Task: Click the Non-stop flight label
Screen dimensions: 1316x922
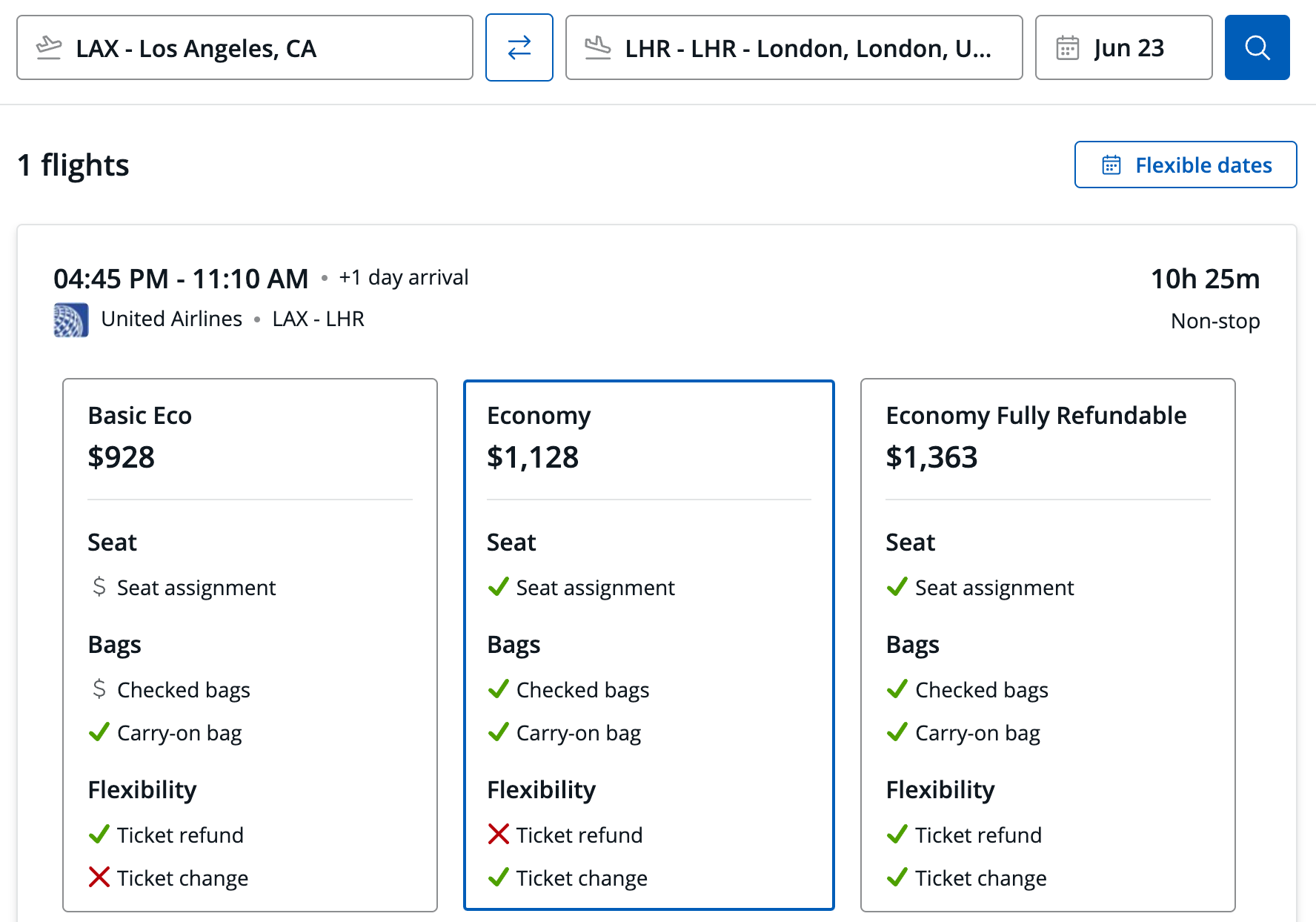Action: pos(1214,321)
